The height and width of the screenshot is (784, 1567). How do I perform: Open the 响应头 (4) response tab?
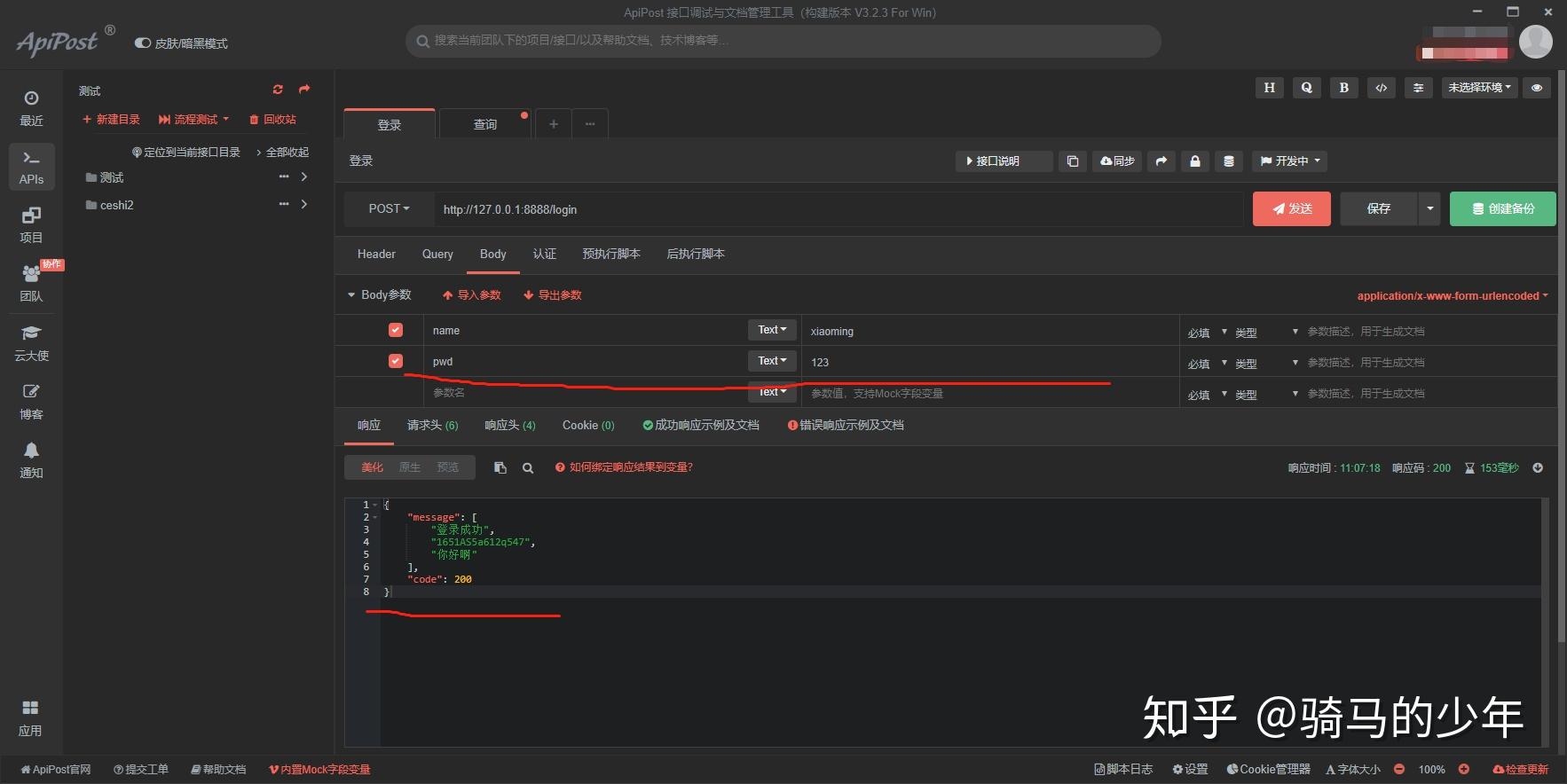click(510, 425)
